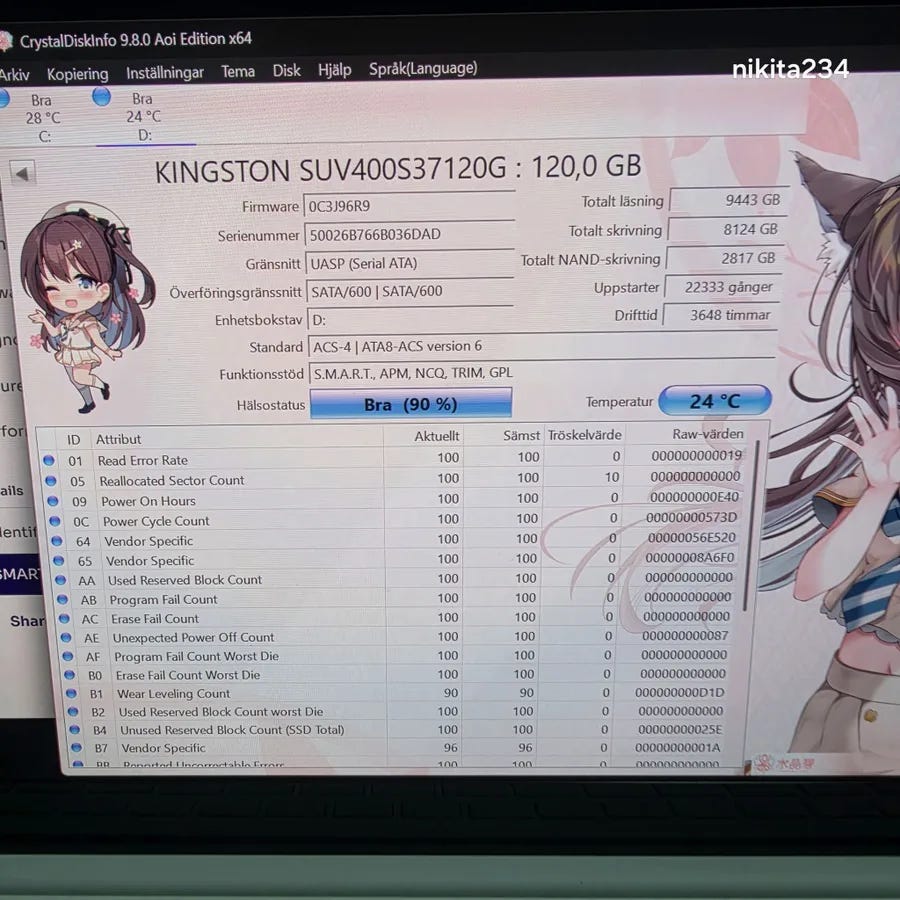Click the status dot for Erase Fail Count Worst Die

pos(69,675)
